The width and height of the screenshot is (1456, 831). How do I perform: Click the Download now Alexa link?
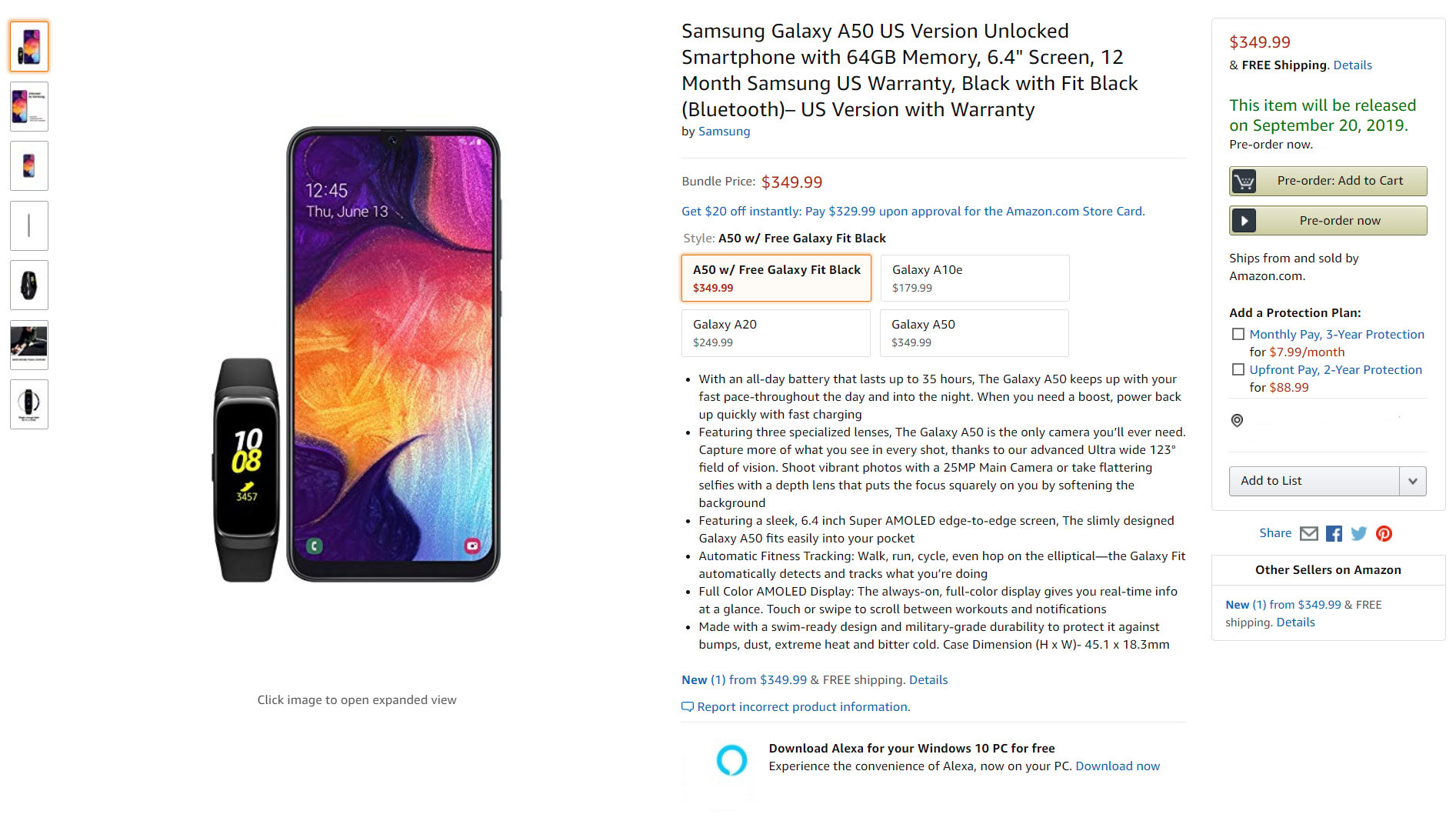[x=1117, y=766]
